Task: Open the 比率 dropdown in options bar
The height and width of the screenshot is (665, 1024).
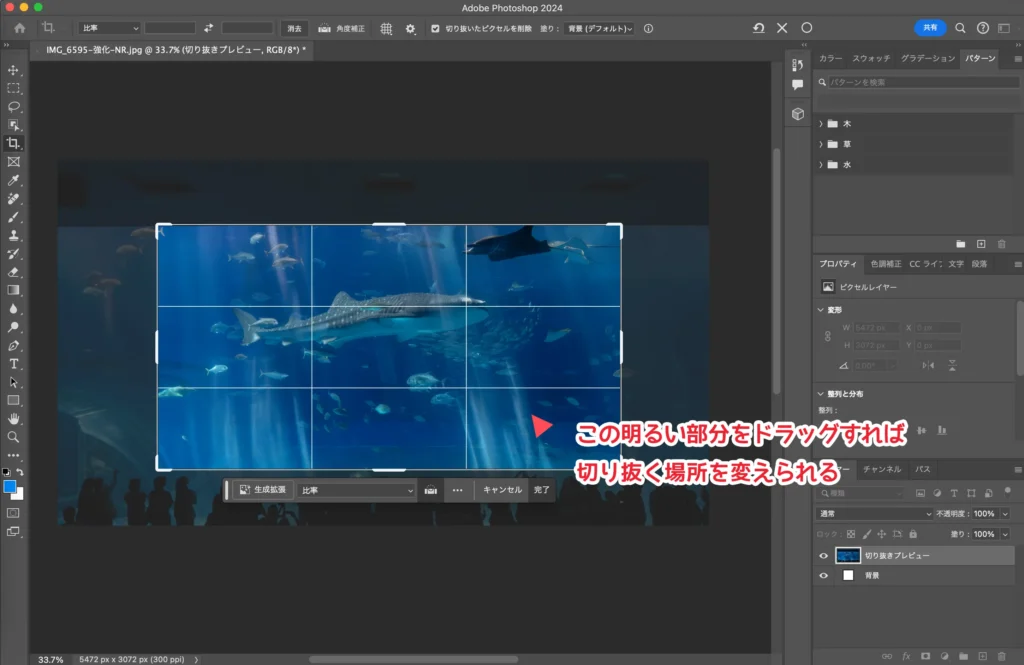Action: [109, 29]
